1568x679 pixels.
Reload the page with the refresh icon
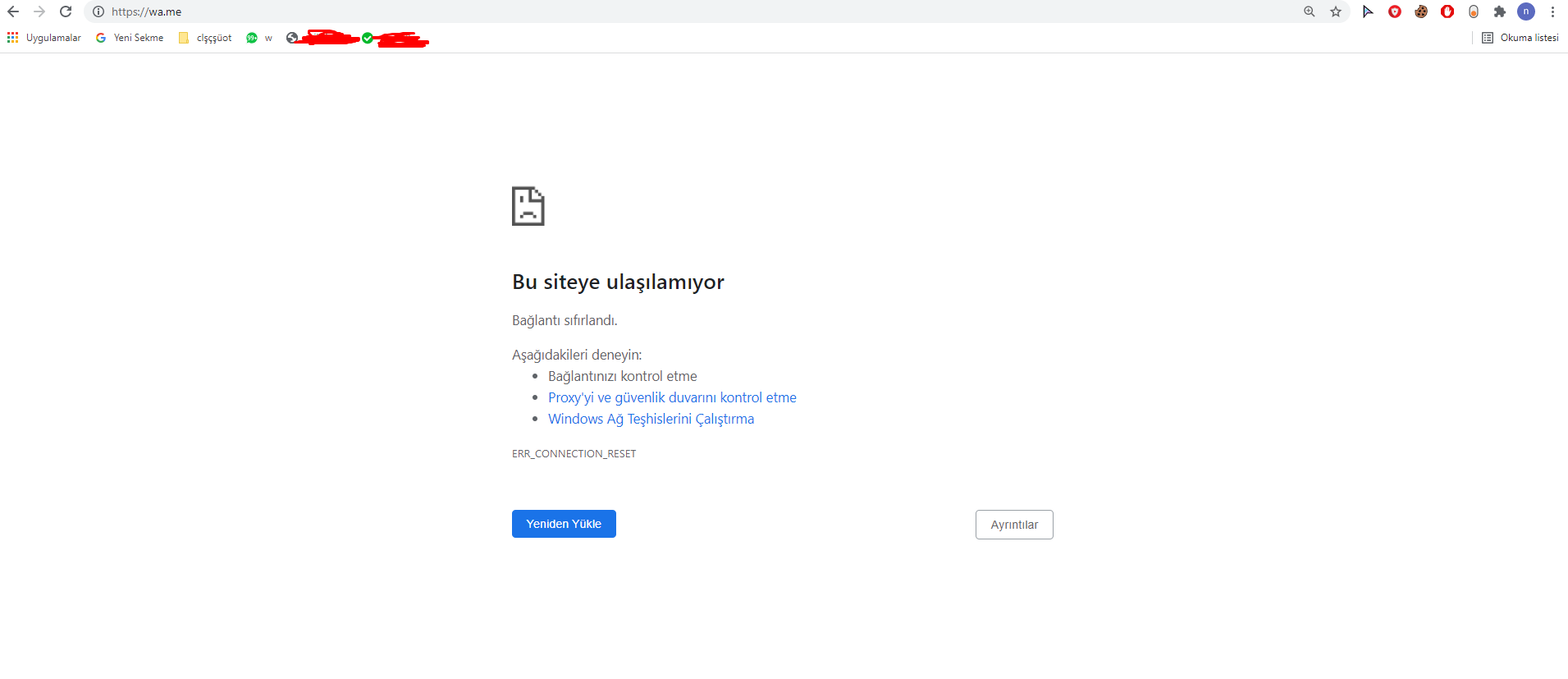point(66,11)
